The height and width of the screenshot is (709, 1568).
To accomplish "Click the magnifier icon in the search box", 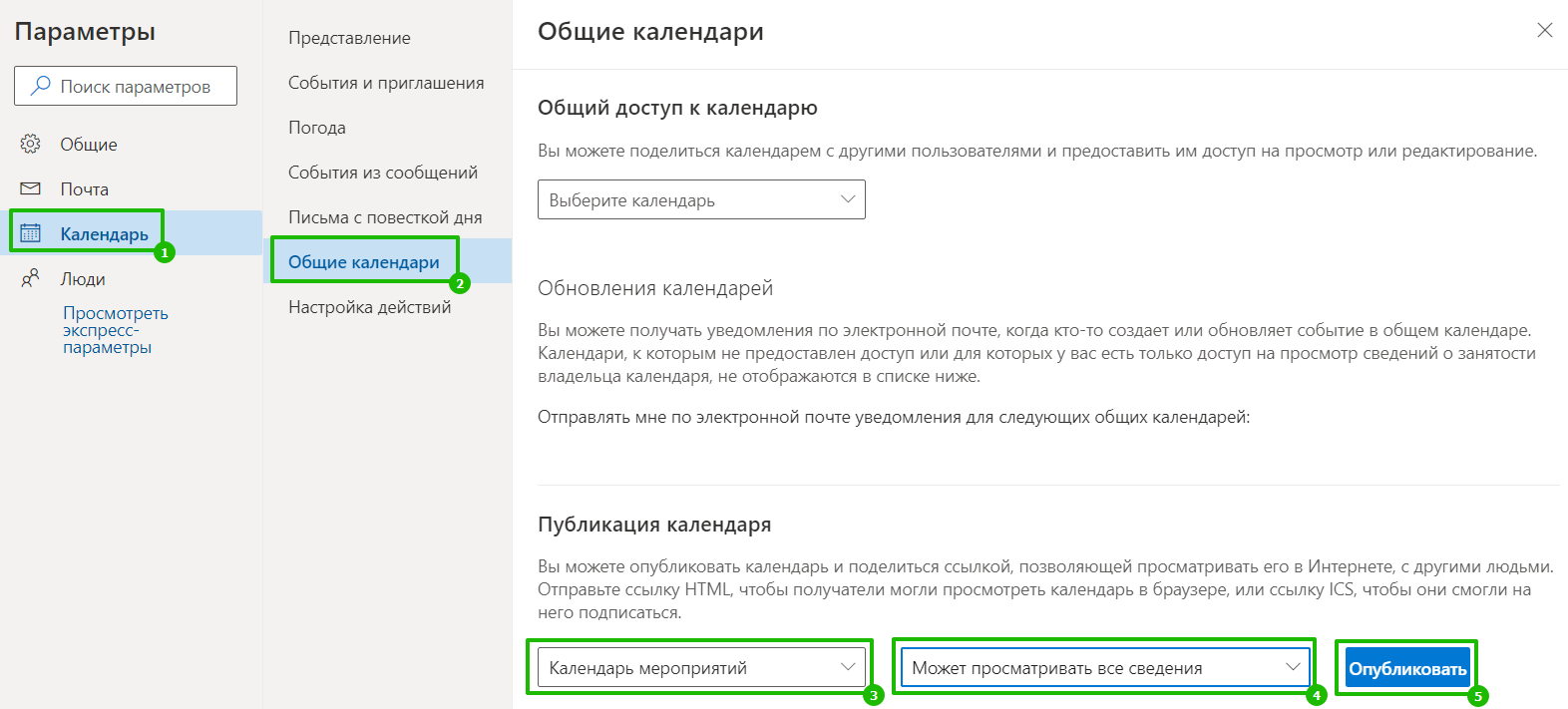I will tap(41, 86).
